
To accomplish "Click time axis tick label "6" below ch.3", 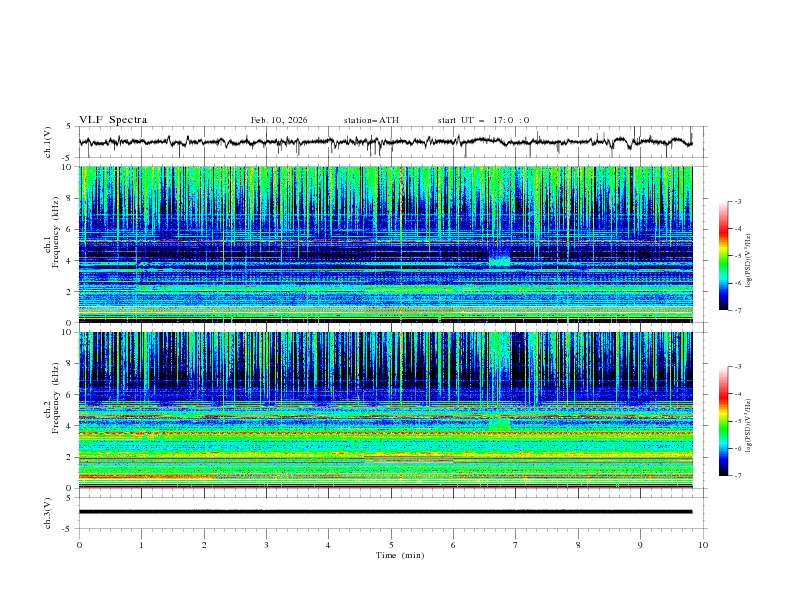I will [453, 545].
